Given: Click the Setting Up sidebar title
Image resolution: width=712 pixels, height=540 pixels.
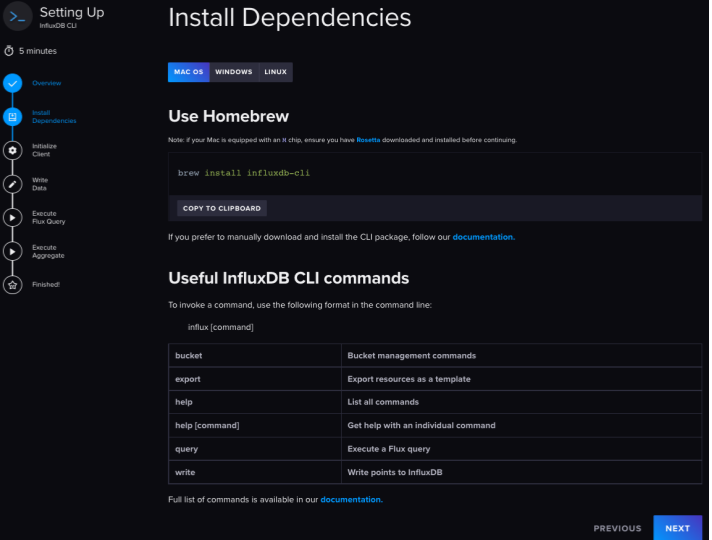Looking at the screenshot, I should coord(72,12).
